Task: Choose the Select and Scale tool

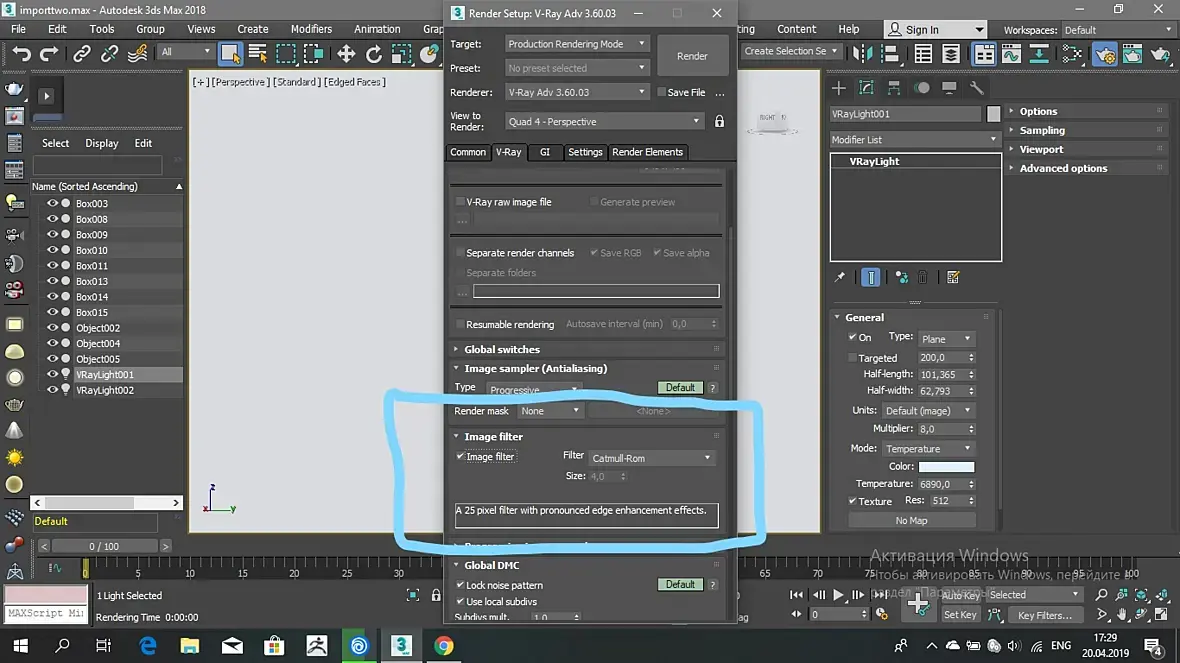Action: point(401,53)
